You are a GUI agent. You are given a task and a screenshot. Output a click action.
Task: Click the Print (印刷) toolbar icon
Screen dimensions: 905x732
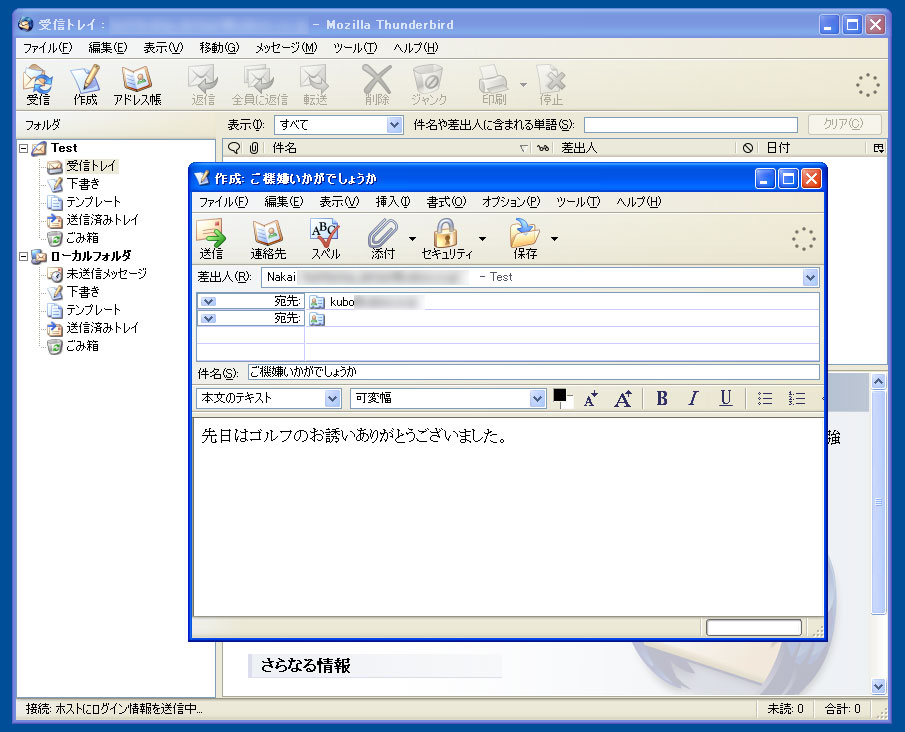click(x=493, y=85)
